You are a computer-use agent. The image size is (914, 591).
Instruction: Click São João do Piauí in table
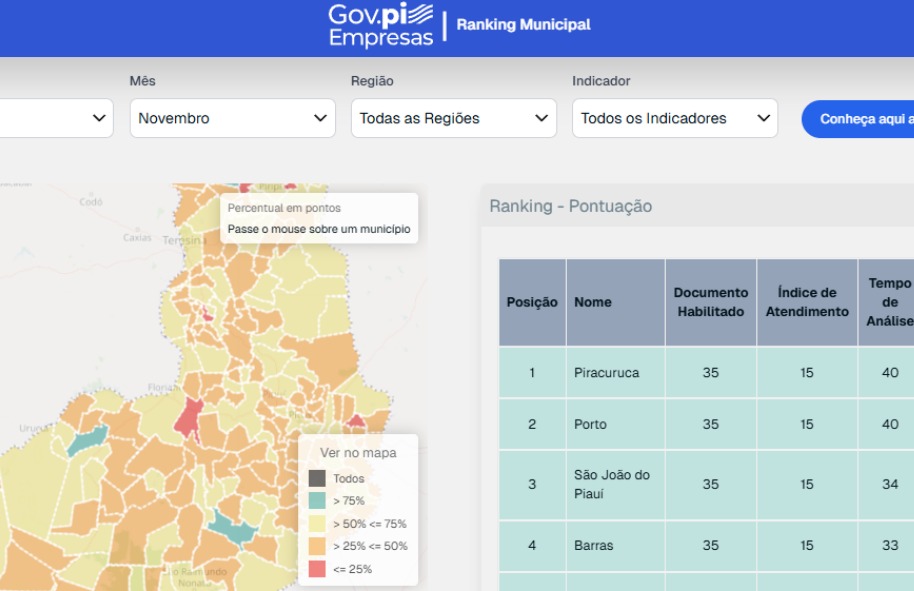click(611, 484)
